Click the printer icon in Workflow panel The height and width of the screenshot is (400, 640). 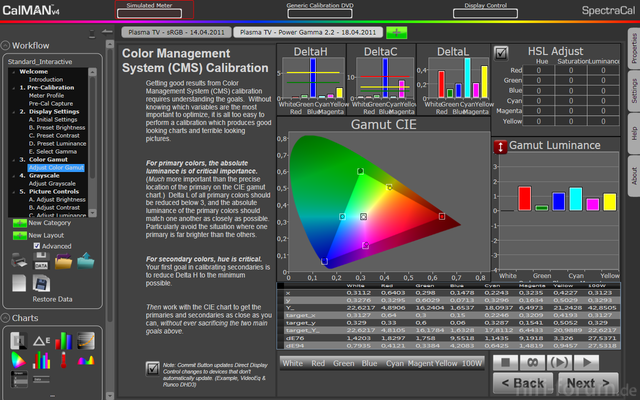point(19,260)
